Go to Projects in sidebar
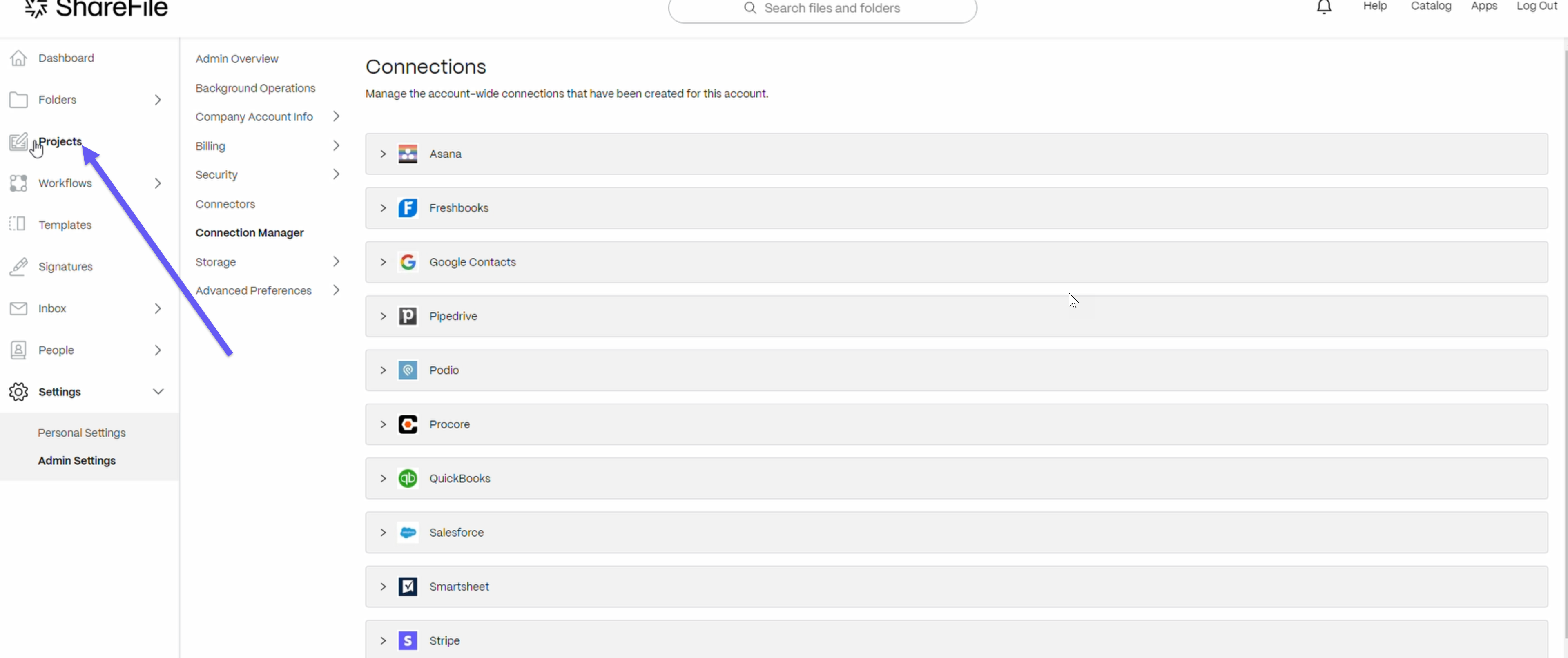 point(60,141)
